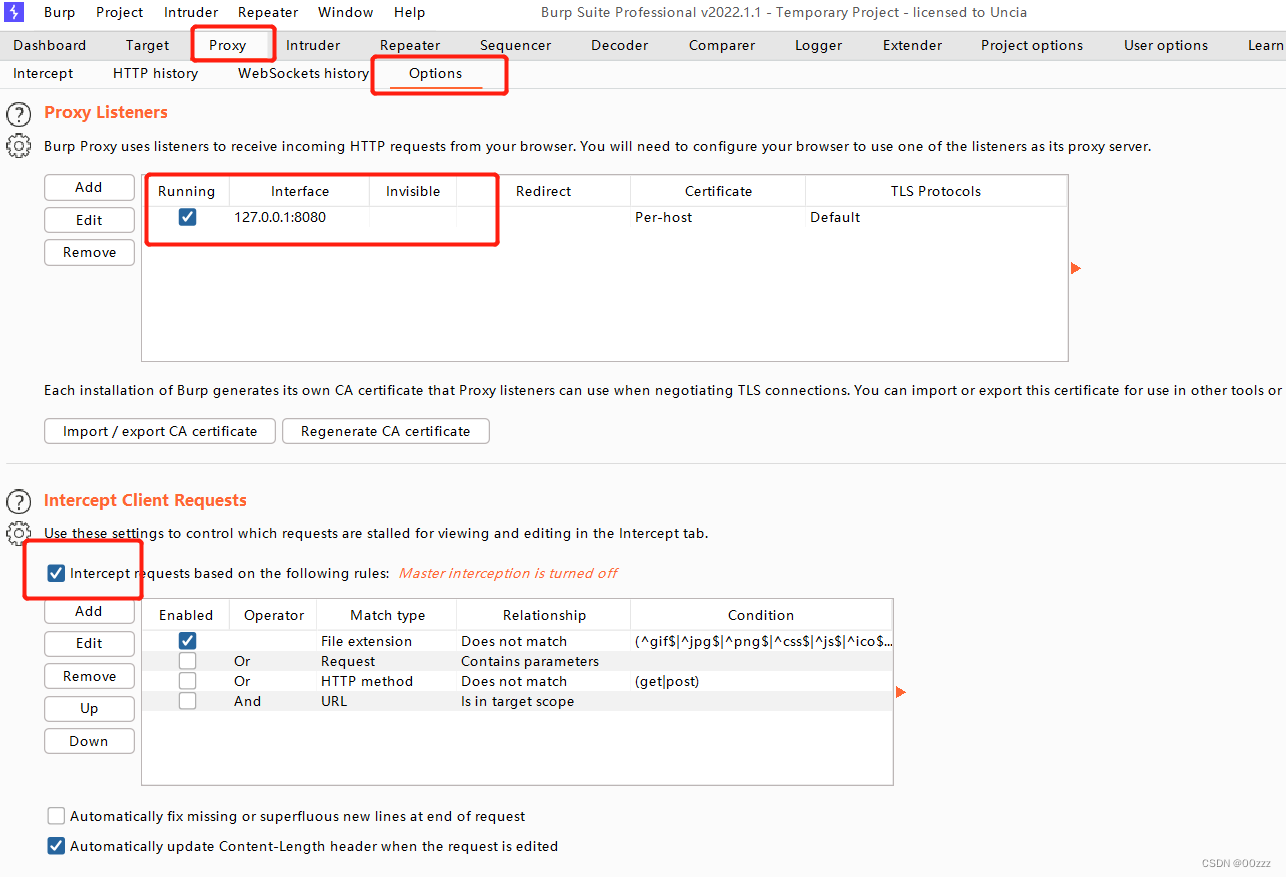Click Edit button for Proxy Listeners

89,220
